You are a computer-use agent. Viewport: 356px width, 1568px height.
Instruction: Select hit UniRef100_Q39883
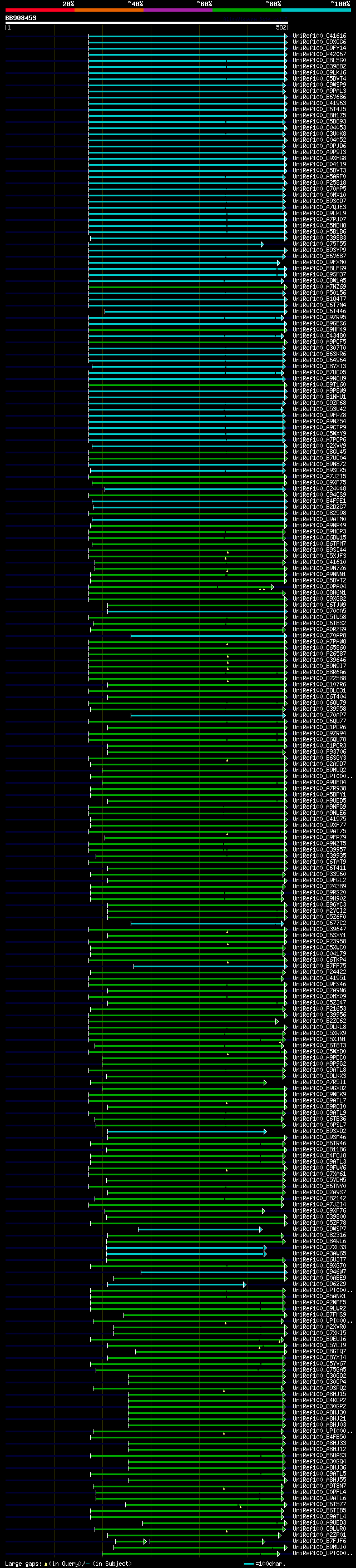319,238
